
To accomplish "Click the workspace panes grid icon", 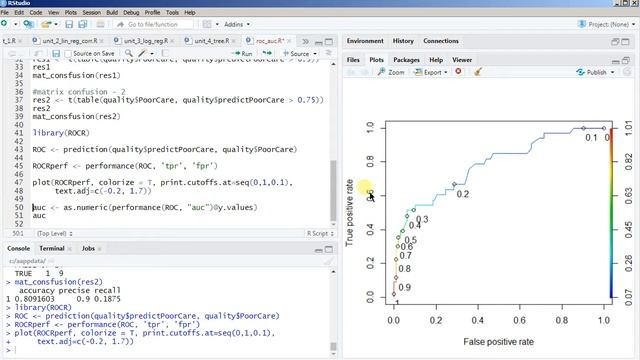I will (207, 24).
